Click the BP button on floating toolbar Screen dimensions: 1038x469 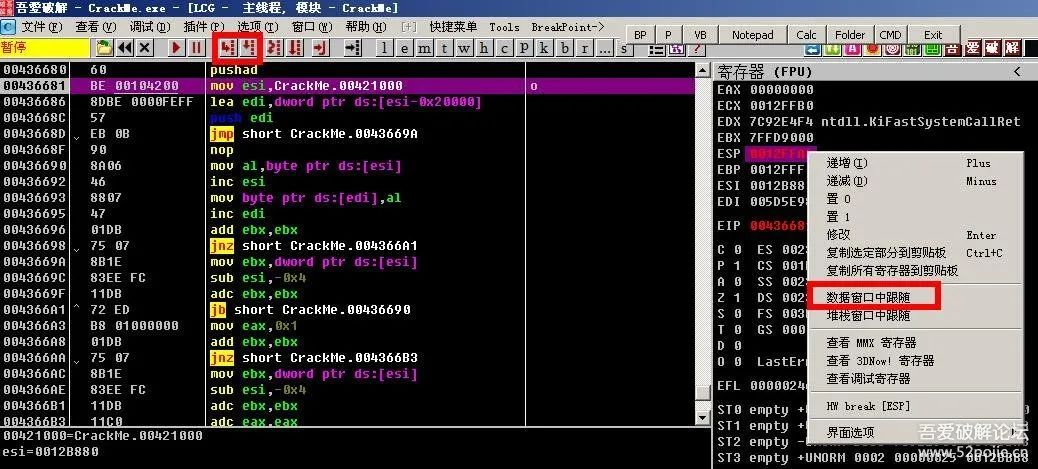point(640,34)
